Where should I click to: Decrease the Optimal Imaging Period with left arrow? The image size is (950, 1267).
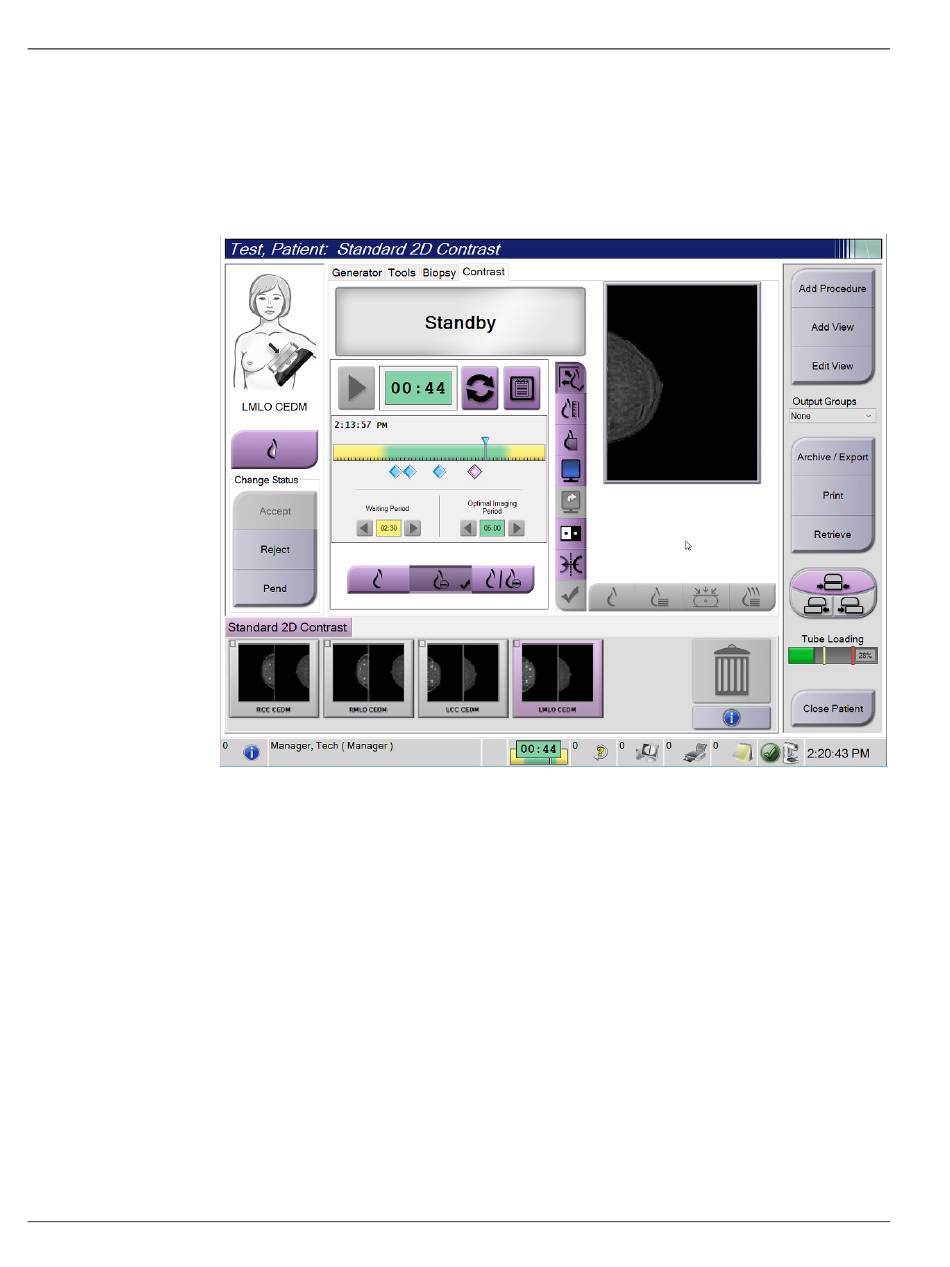(468, 528)
